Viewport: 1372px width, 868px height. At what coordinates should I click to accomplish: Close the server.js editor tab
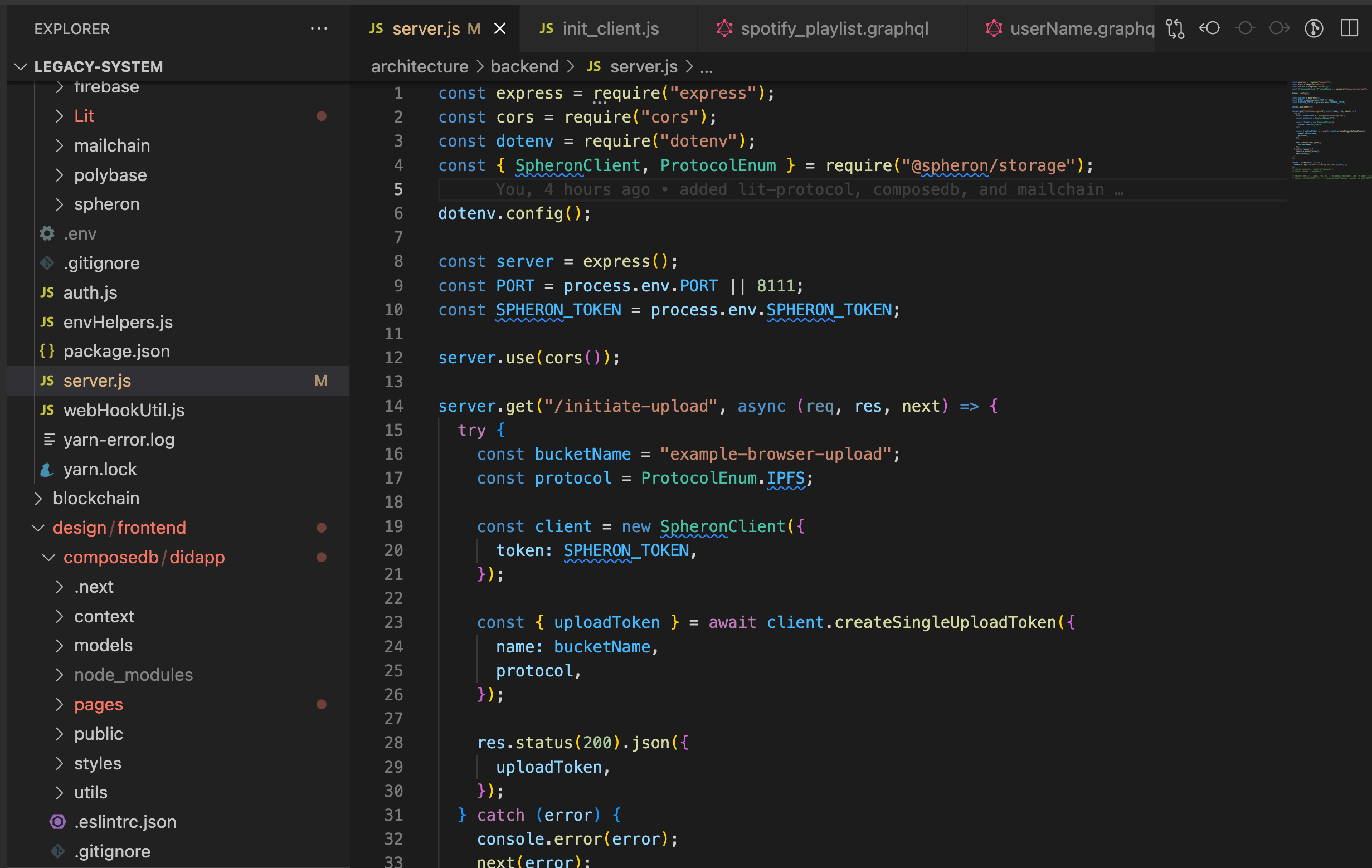pyautogui.click(x=500, y=28)
